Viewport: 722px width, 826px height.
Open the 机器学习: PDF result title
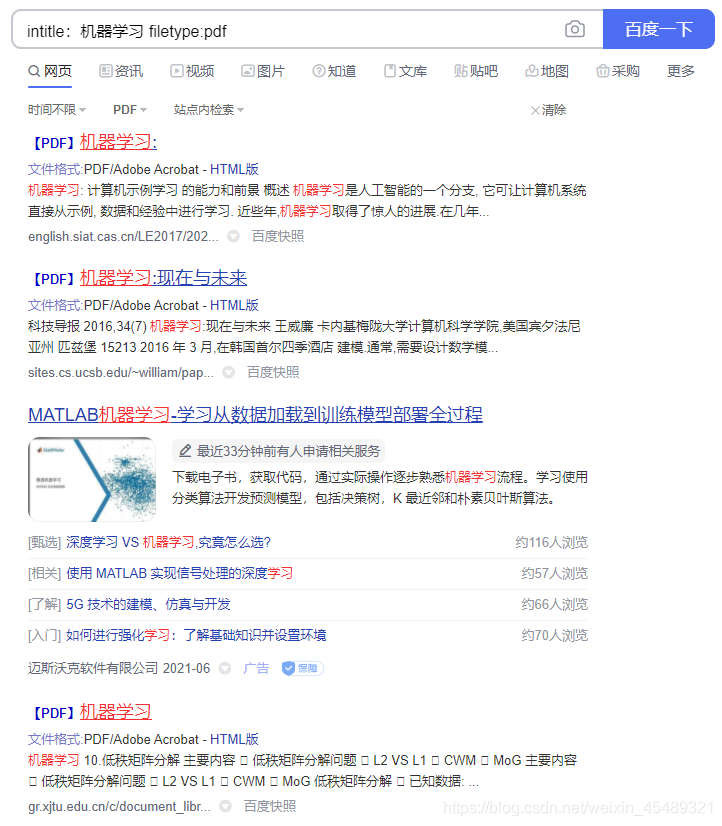click(118, 142)
